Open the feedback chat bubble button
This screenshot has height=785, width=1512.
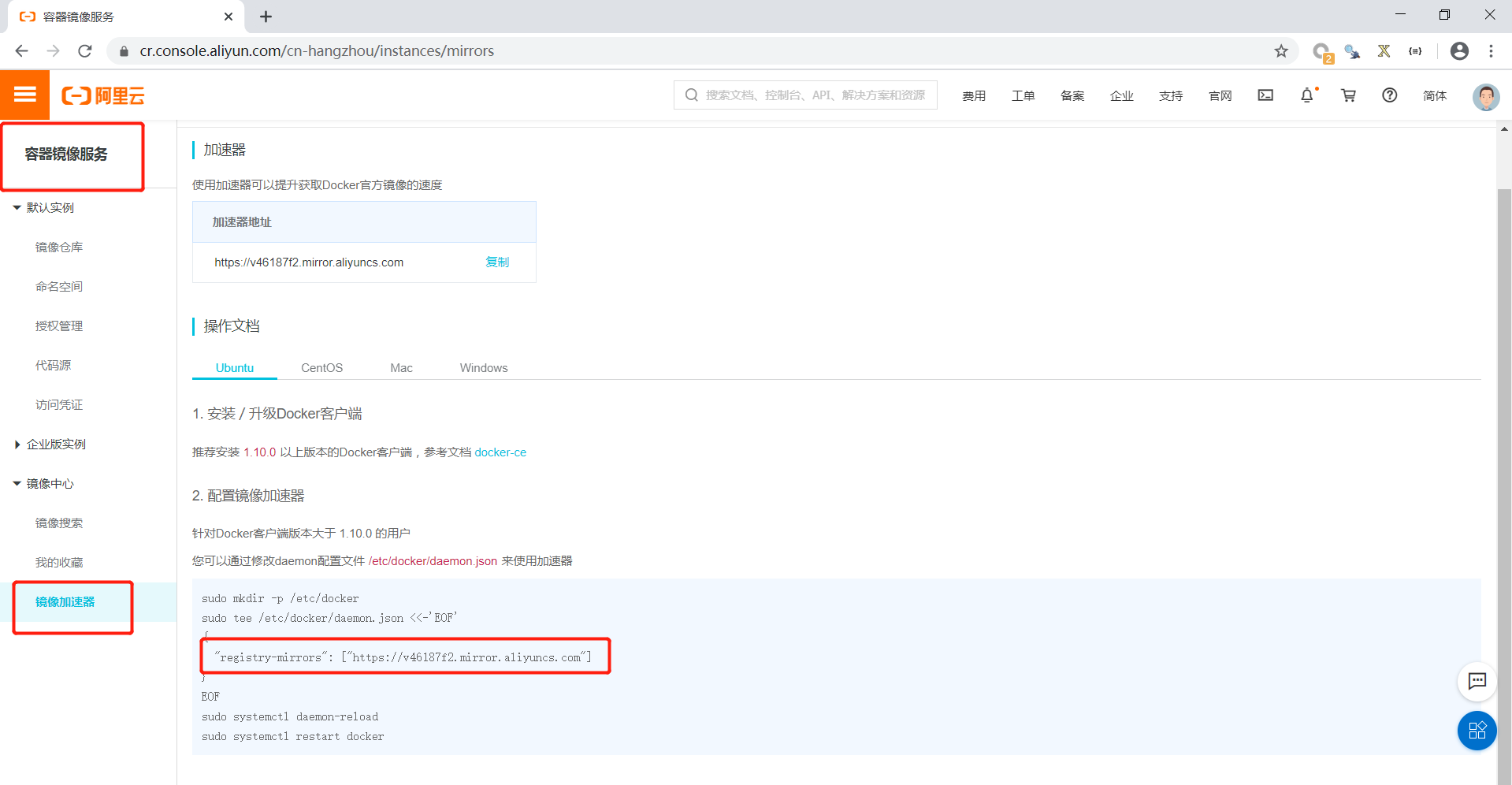1477,681
